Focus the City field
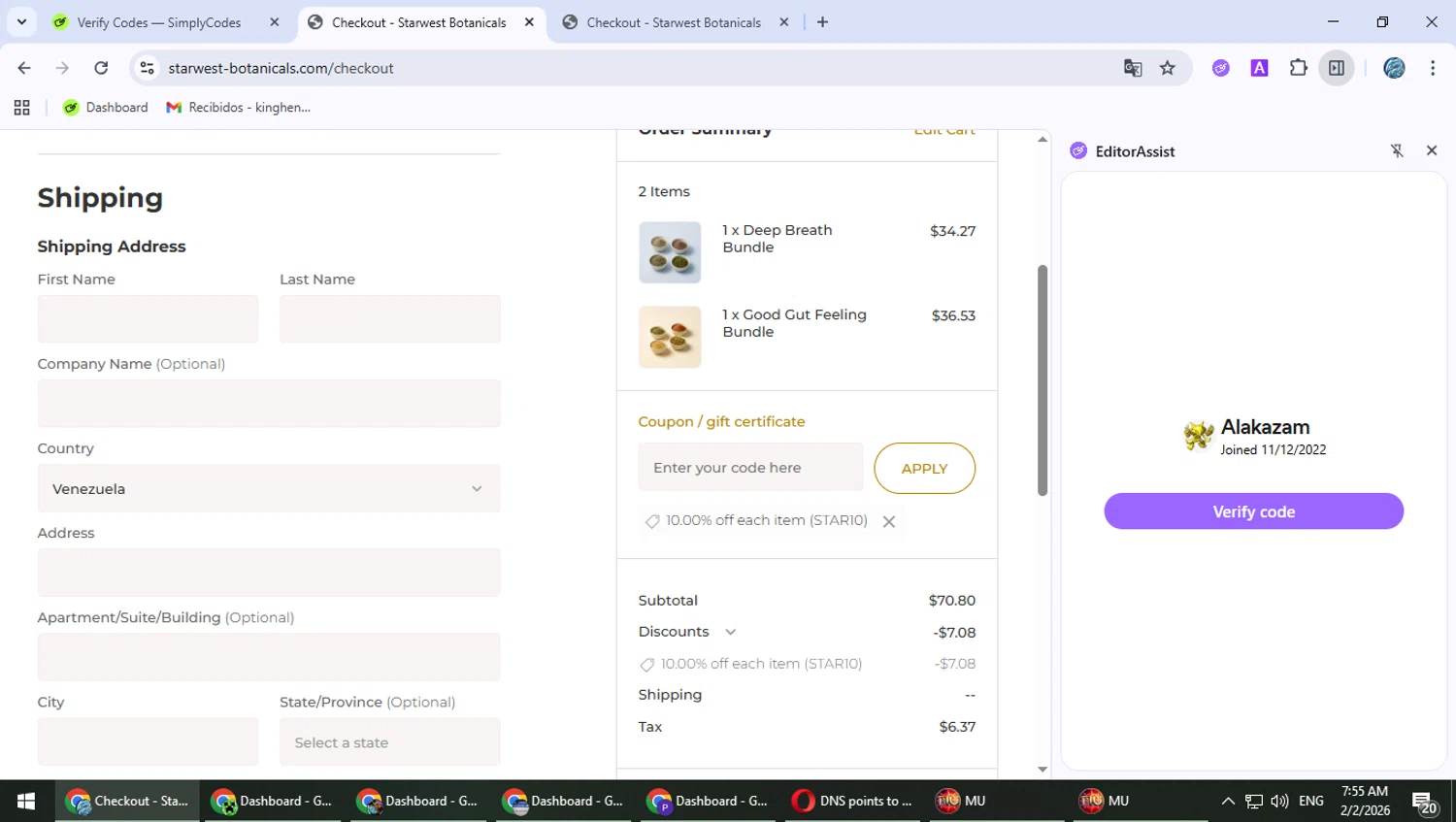The width and height of the screenshot is (1456, 822). coord(148,741)
